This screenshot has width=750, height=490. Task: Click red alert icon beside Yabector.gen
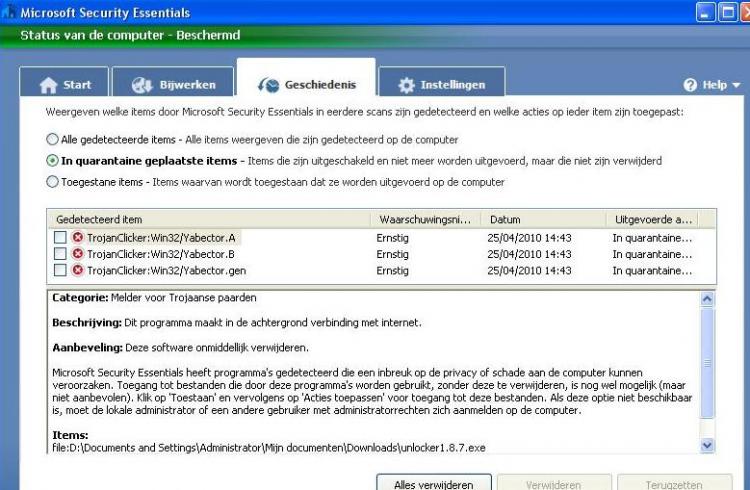tap(77, 270)
